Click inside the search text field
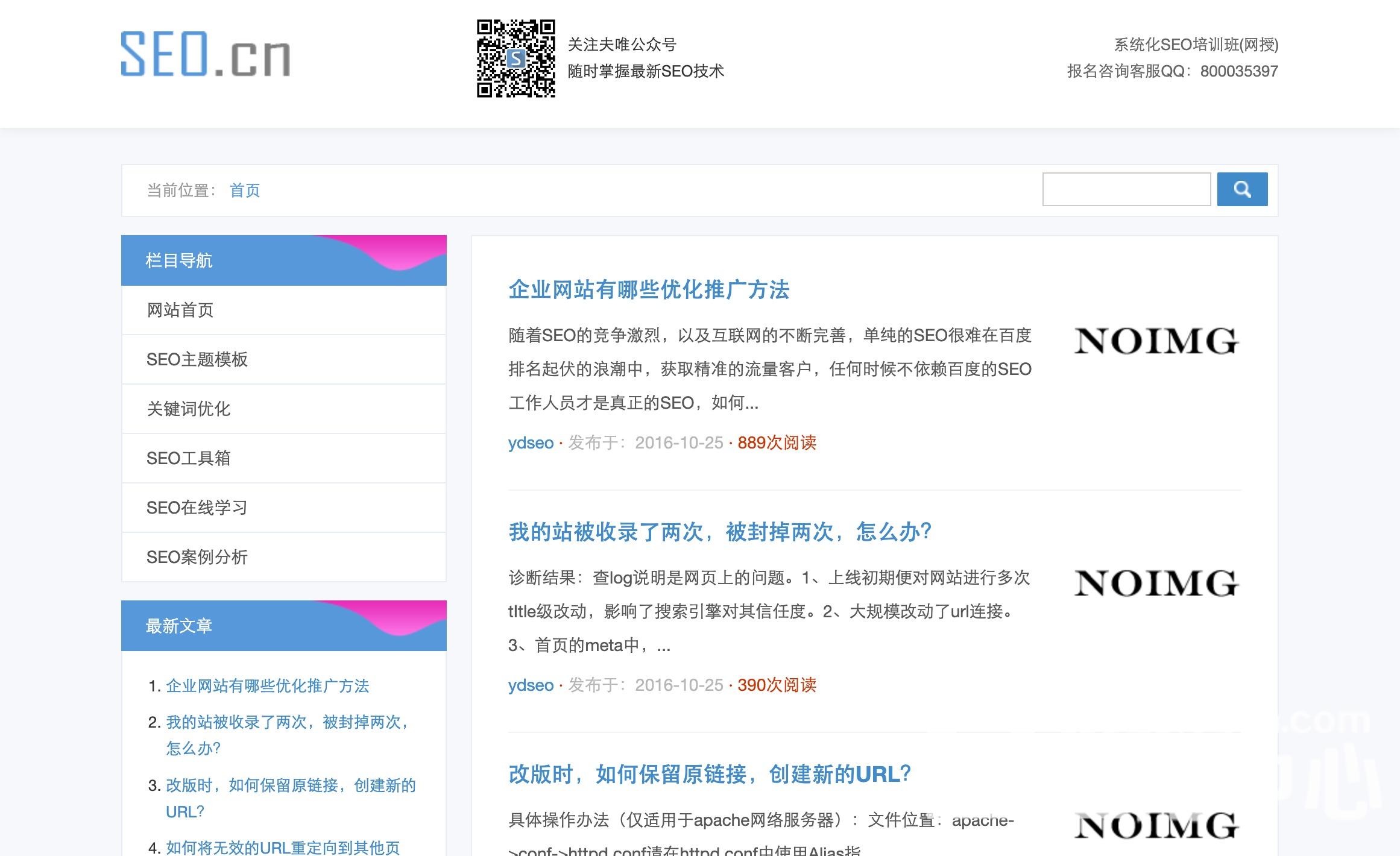 tap(1126, 189)
